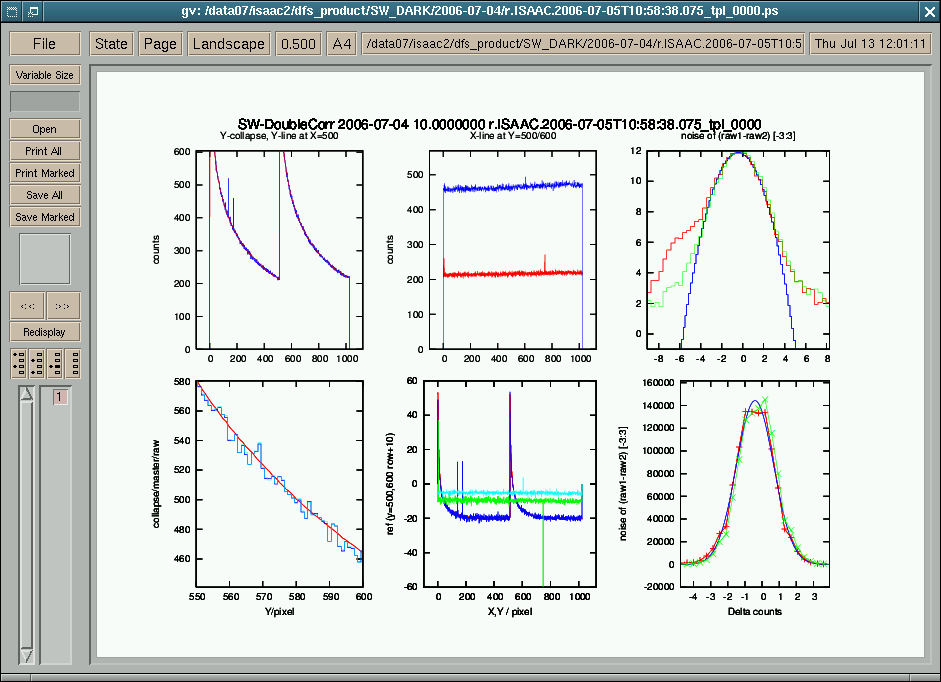Click the unmark all pages icon
This screenshot has width=941, height=682.
(73, 363)
